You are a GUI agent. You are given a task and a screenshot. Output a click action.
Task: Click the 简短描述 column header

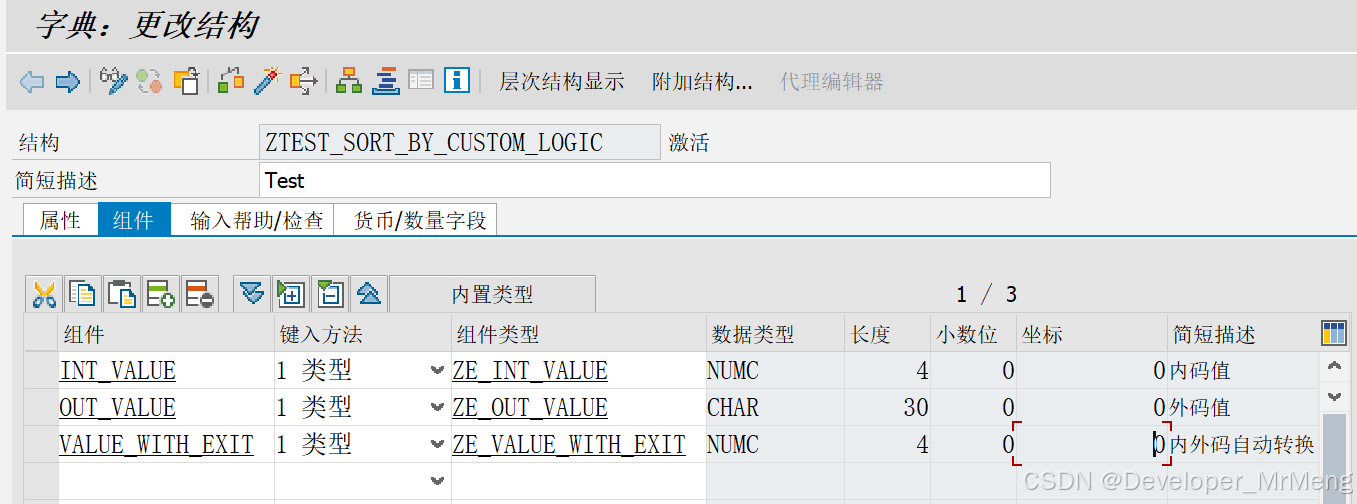pos(1244,334)
